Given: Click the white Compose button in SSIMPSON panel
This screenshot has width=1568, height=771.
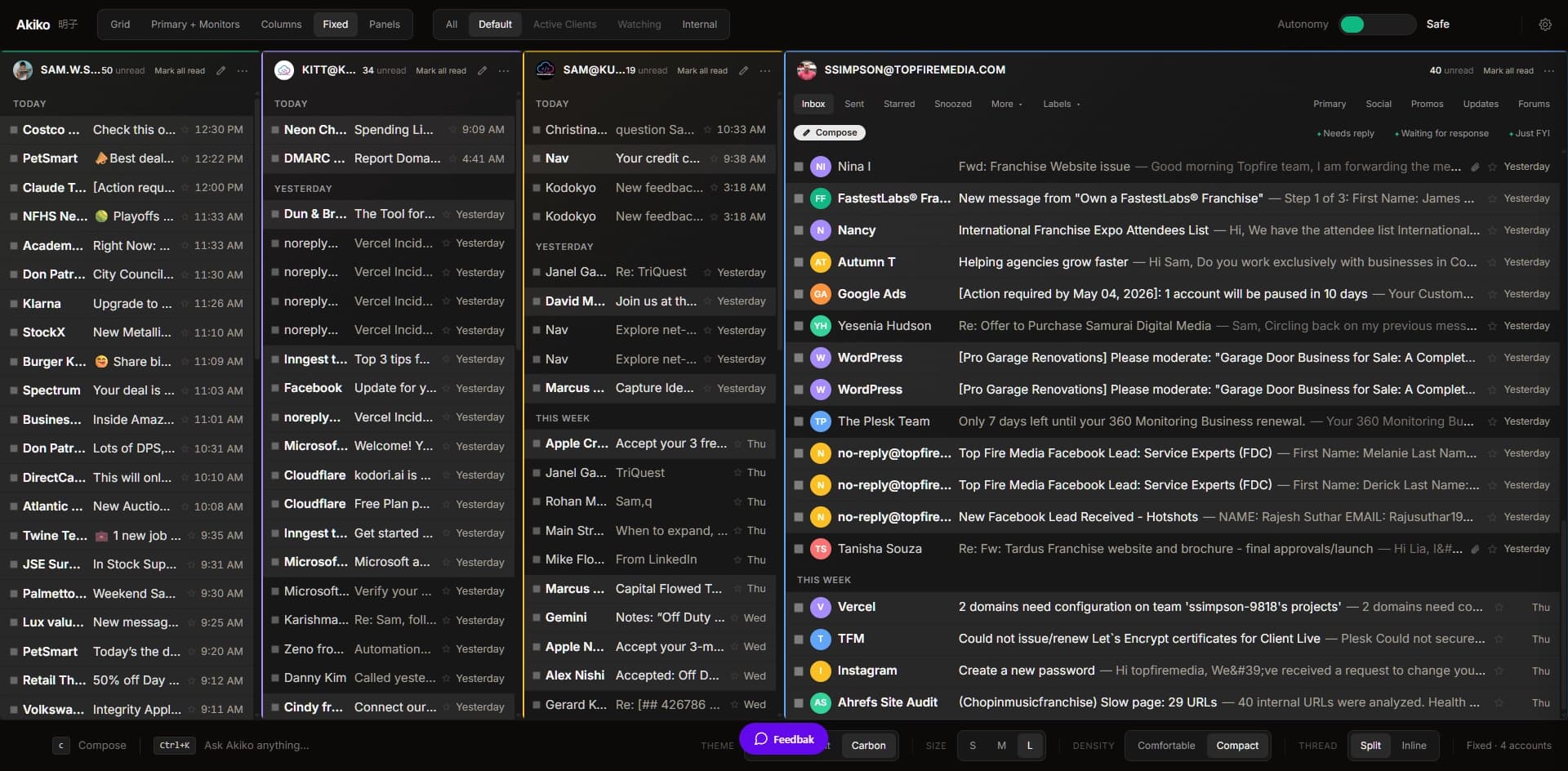Looking at the screenshot, I should [x=830, y=132].
